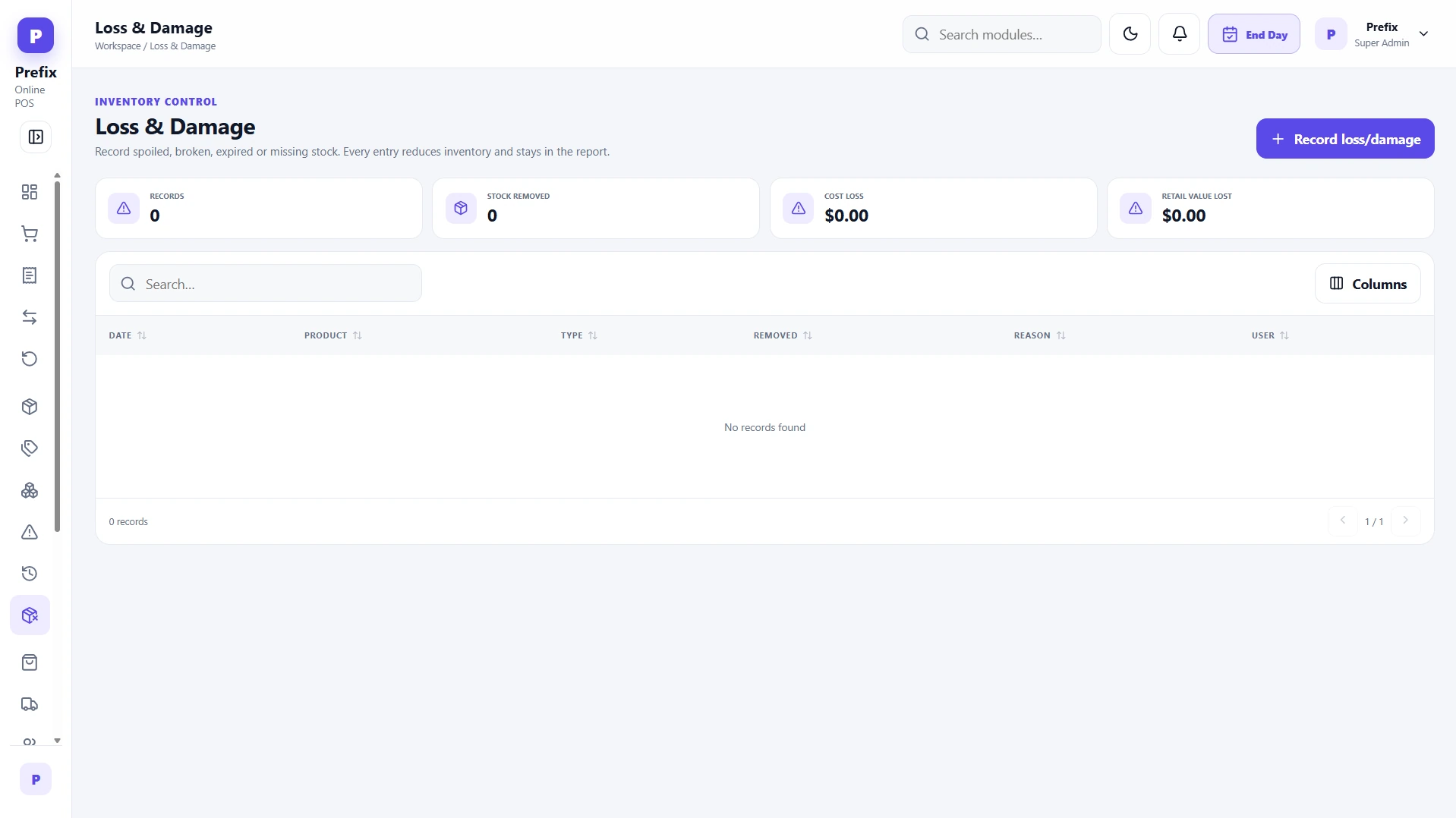Focus the table Search field
The height and width of the screenshot is (818, 1456).
(x=266, y=284)
